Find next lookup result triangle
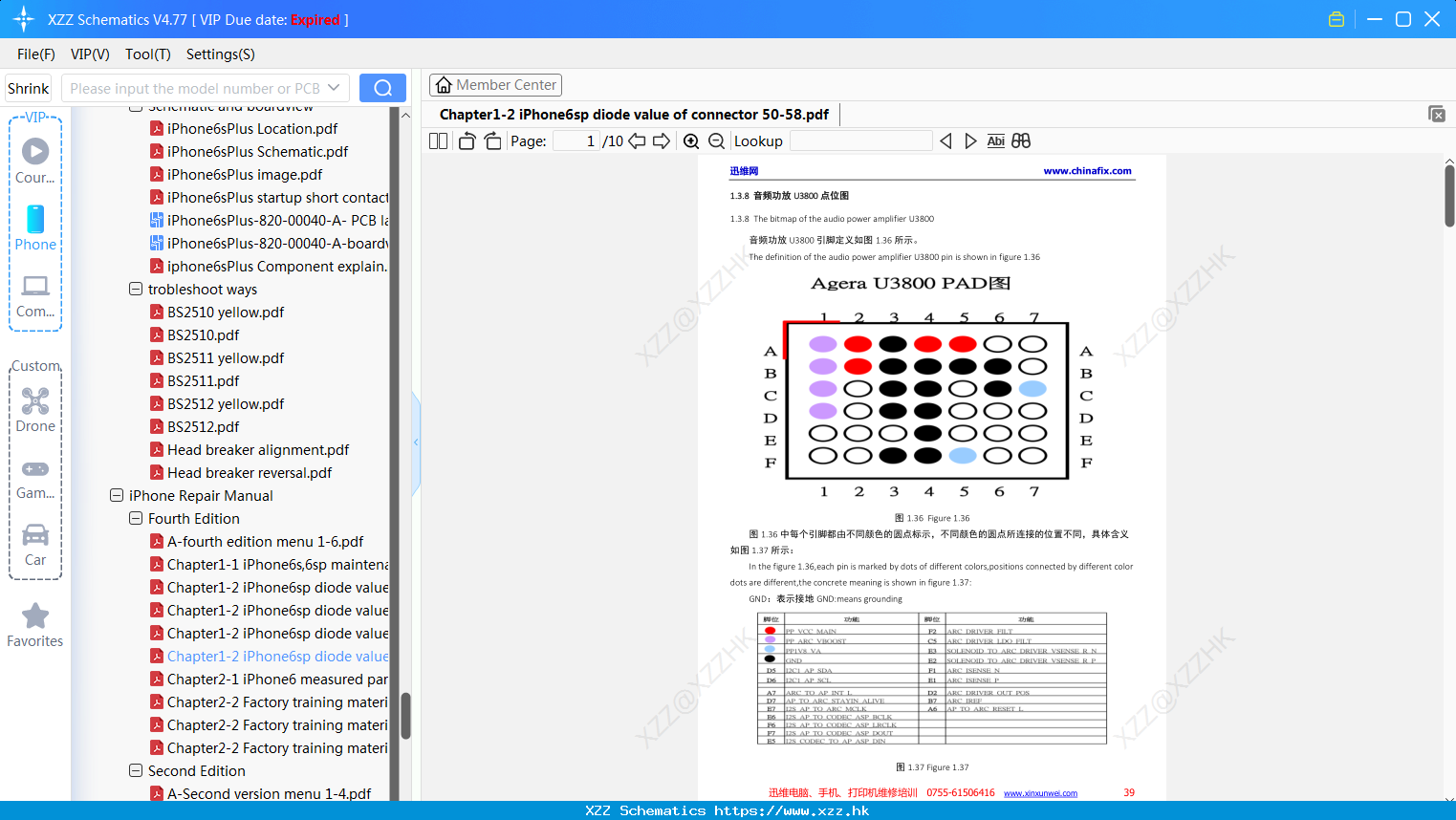Screen dimensions: 1456x820 pos(970,141)
